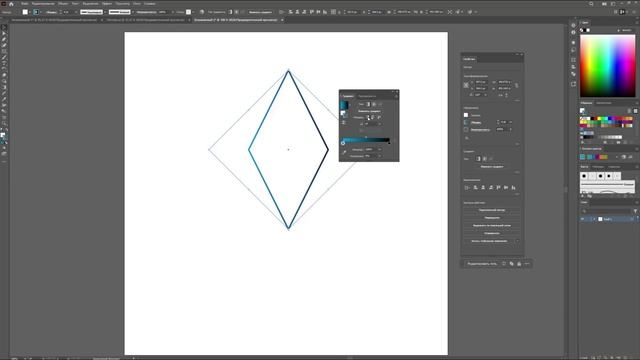This screenshot has width=640, height=360.
Task: Click the radial gradient icon in the Properties panel
Action: tap(484, 159)
